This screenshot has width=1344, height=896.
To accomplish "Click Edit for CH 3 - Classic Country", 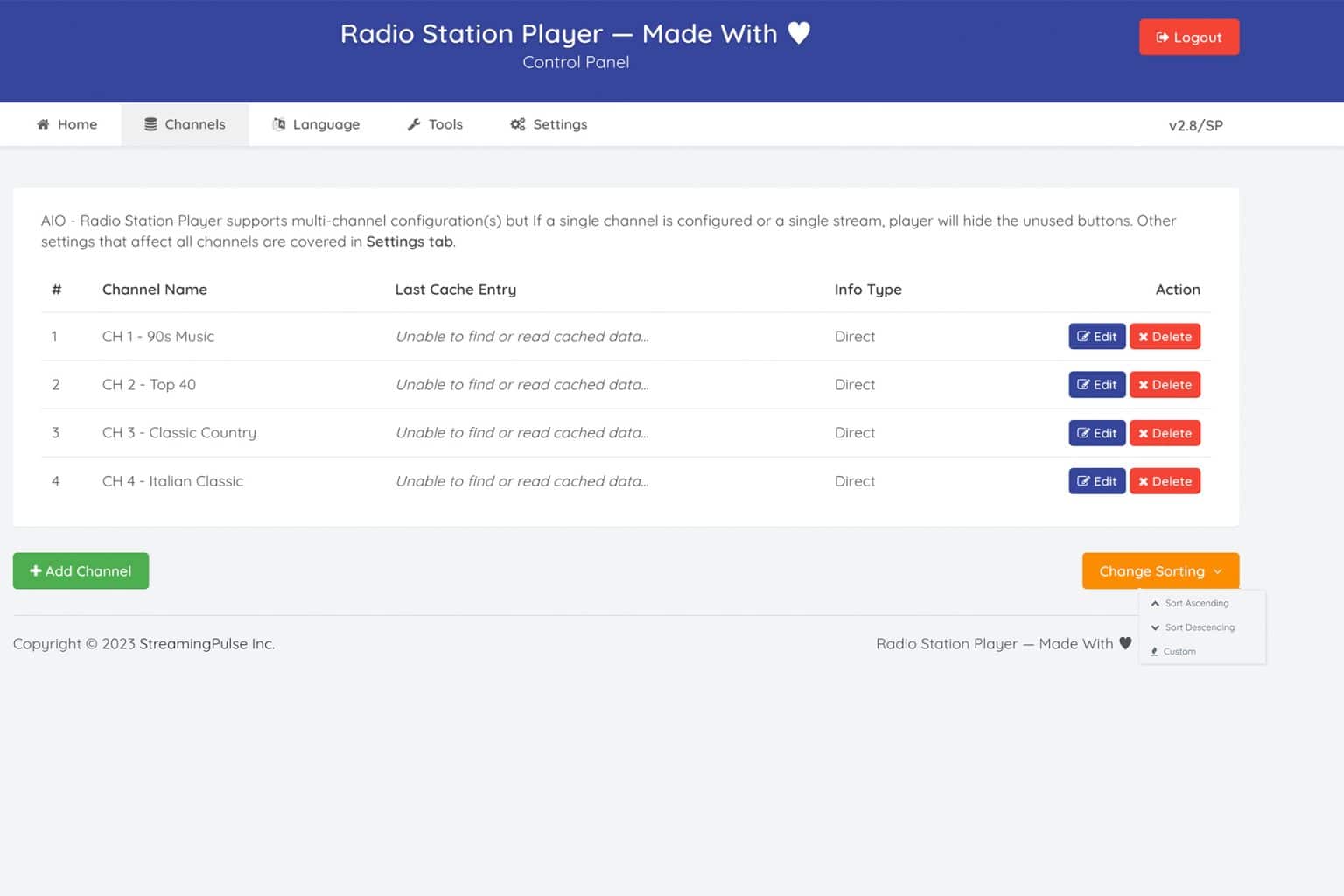I will click(1096, 432).
